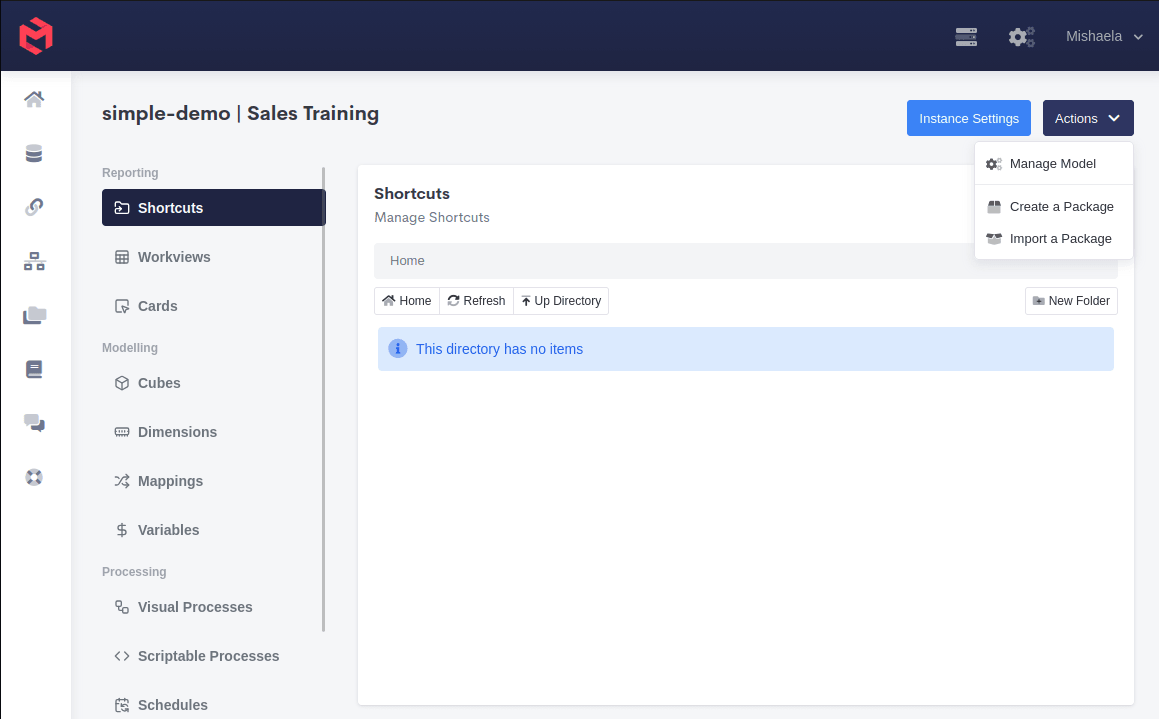
Task: Open the settings gears icon in the header
Action: (1022, 37)
